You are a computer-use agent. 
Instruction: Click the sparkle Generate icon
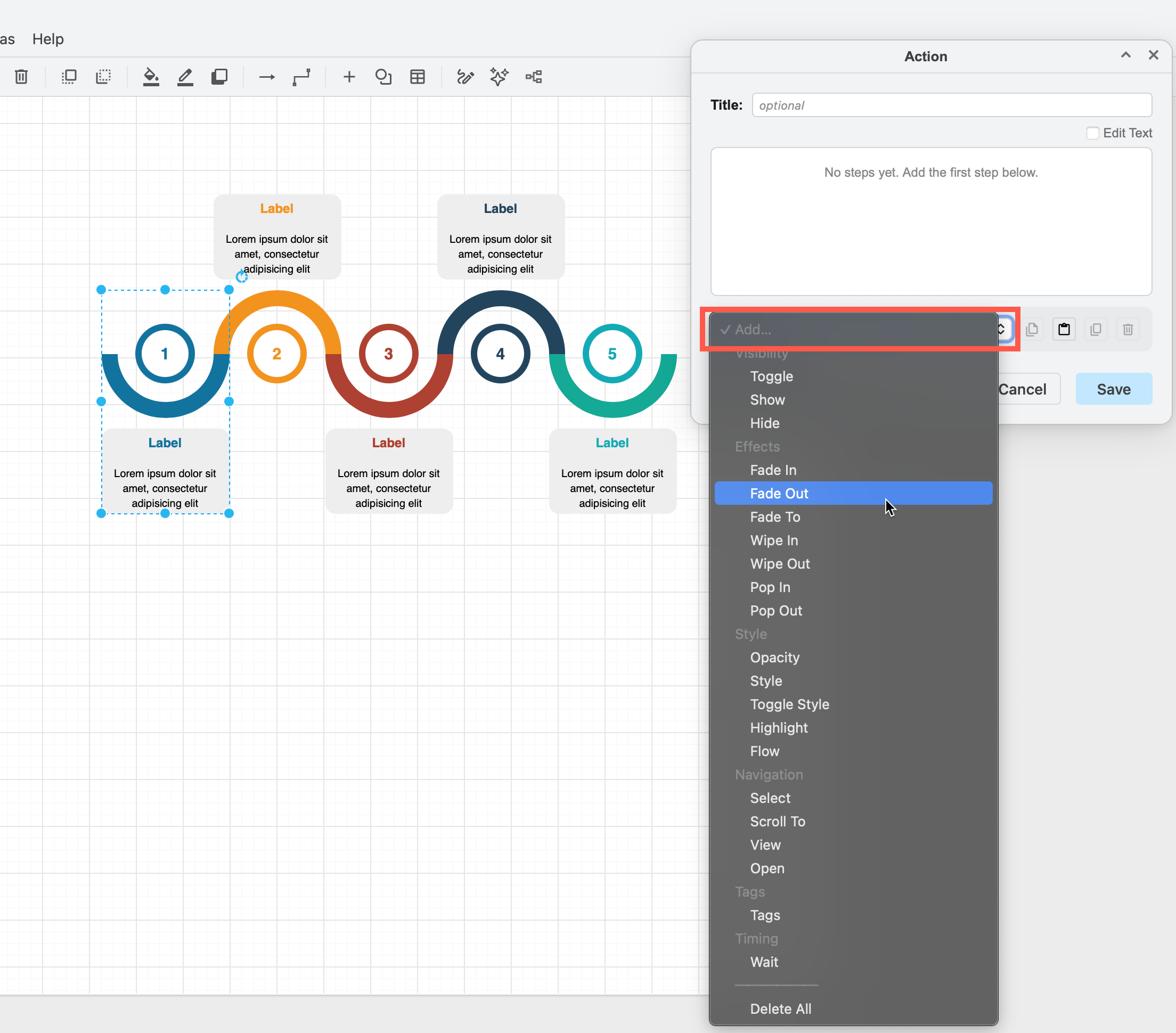[x=500, y=77]
